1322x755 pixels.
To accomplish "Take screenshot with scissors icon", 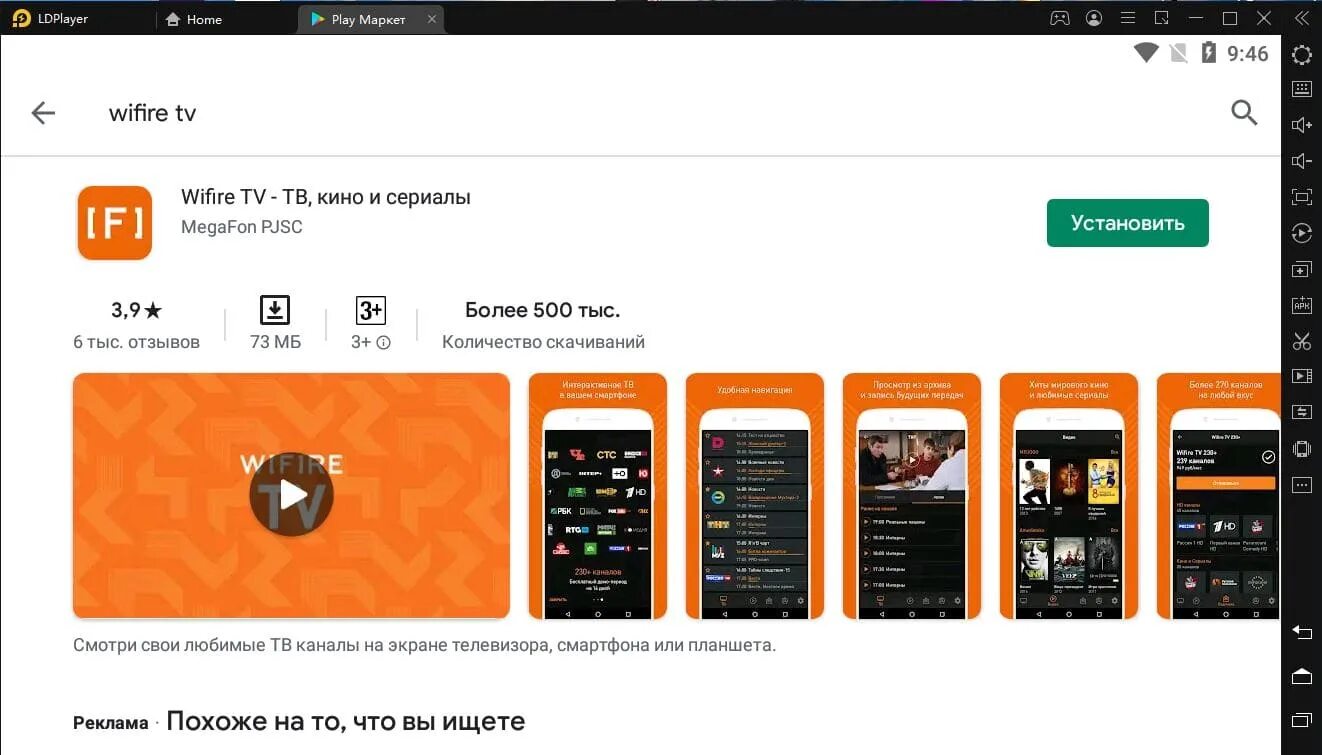I will point(1301,341).
